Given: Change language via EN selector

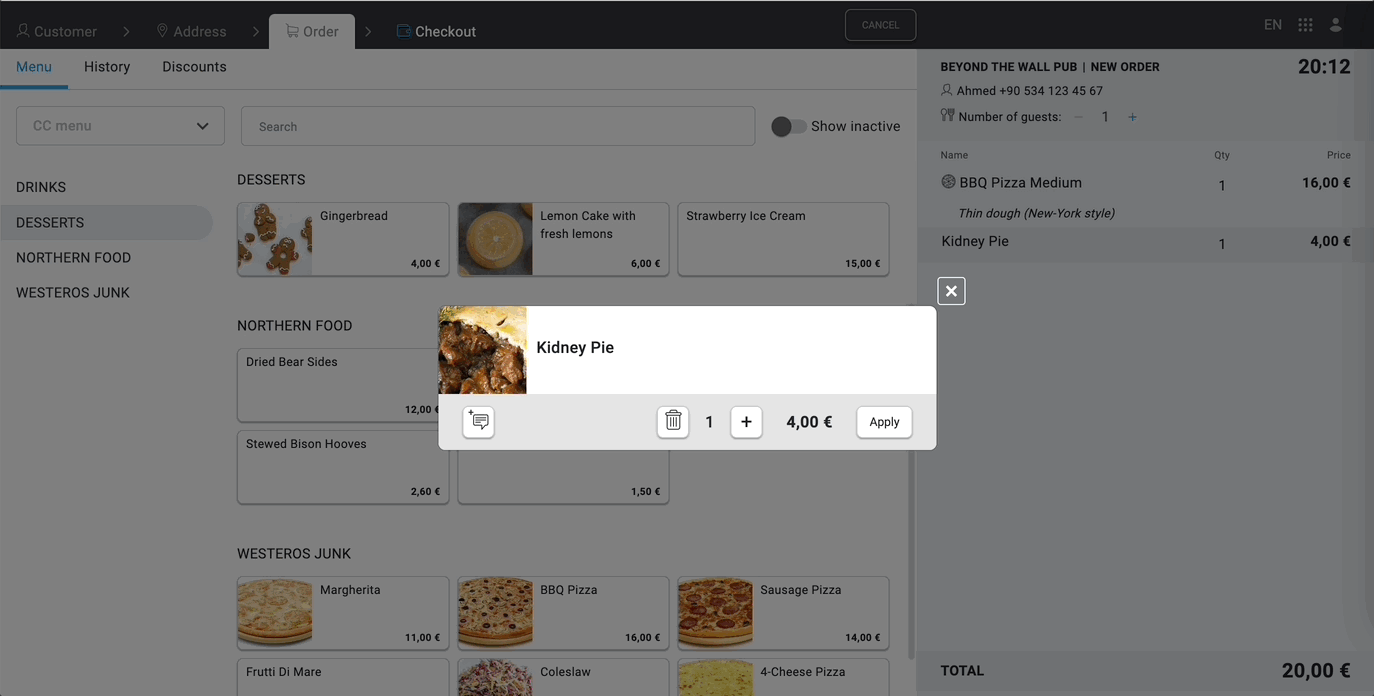Looking at the screenshot, I should [x=1272, y=25].
